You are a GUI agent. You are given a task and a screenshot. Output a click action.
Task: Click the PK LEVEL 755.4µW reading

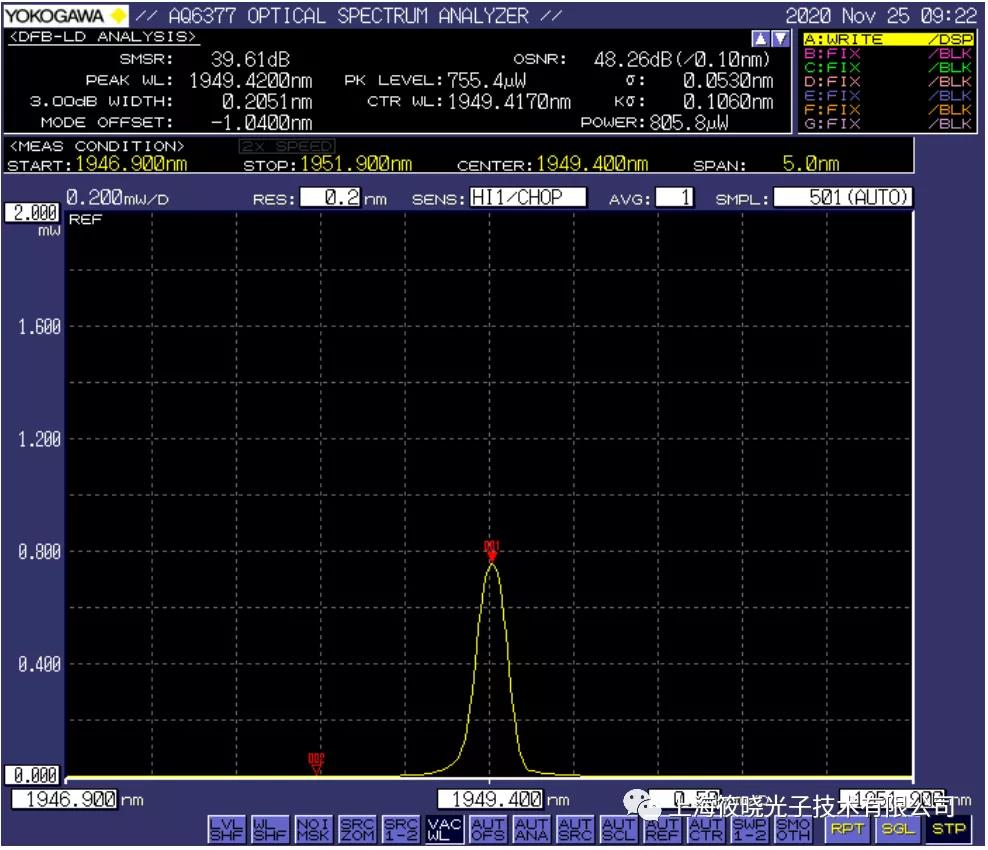tap(486, 81)
